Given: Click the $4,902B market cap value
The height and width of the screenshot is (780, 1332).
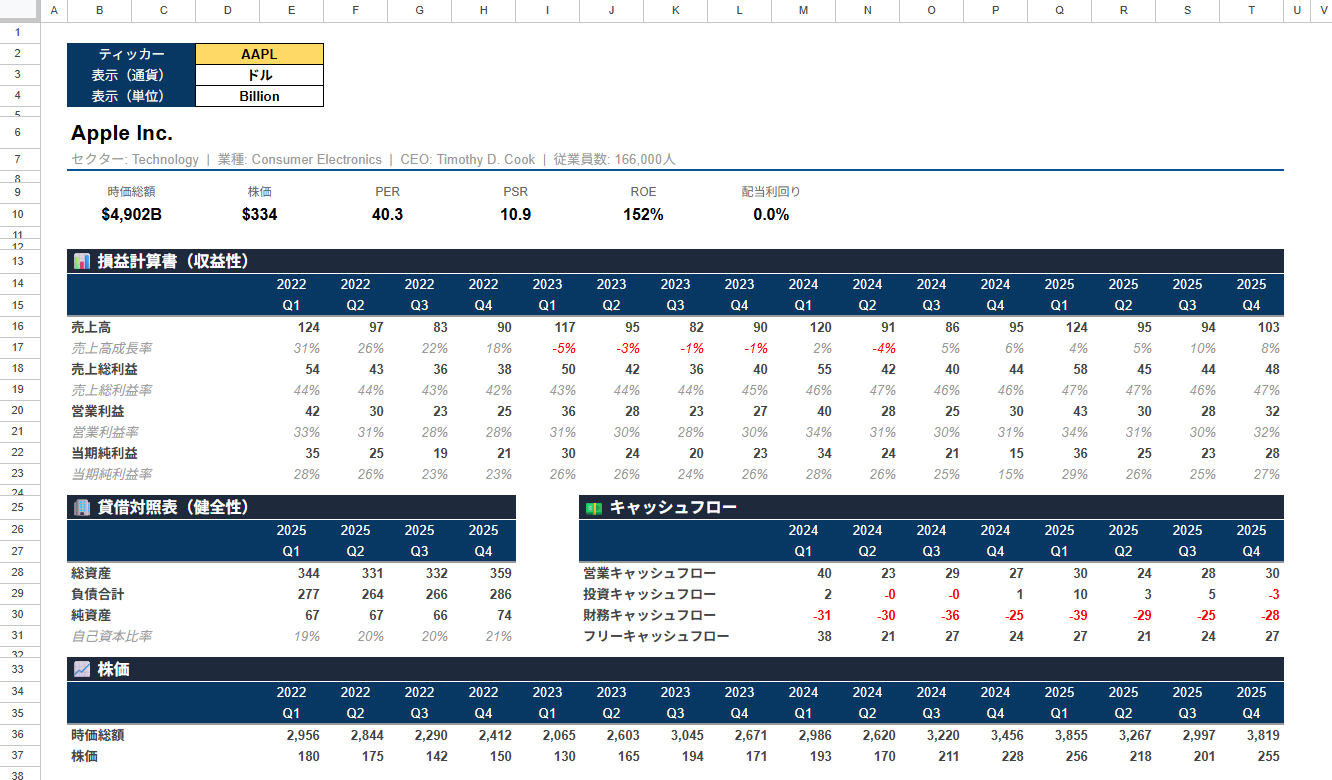Looking at the screenshot, I should tap(132, 214).
